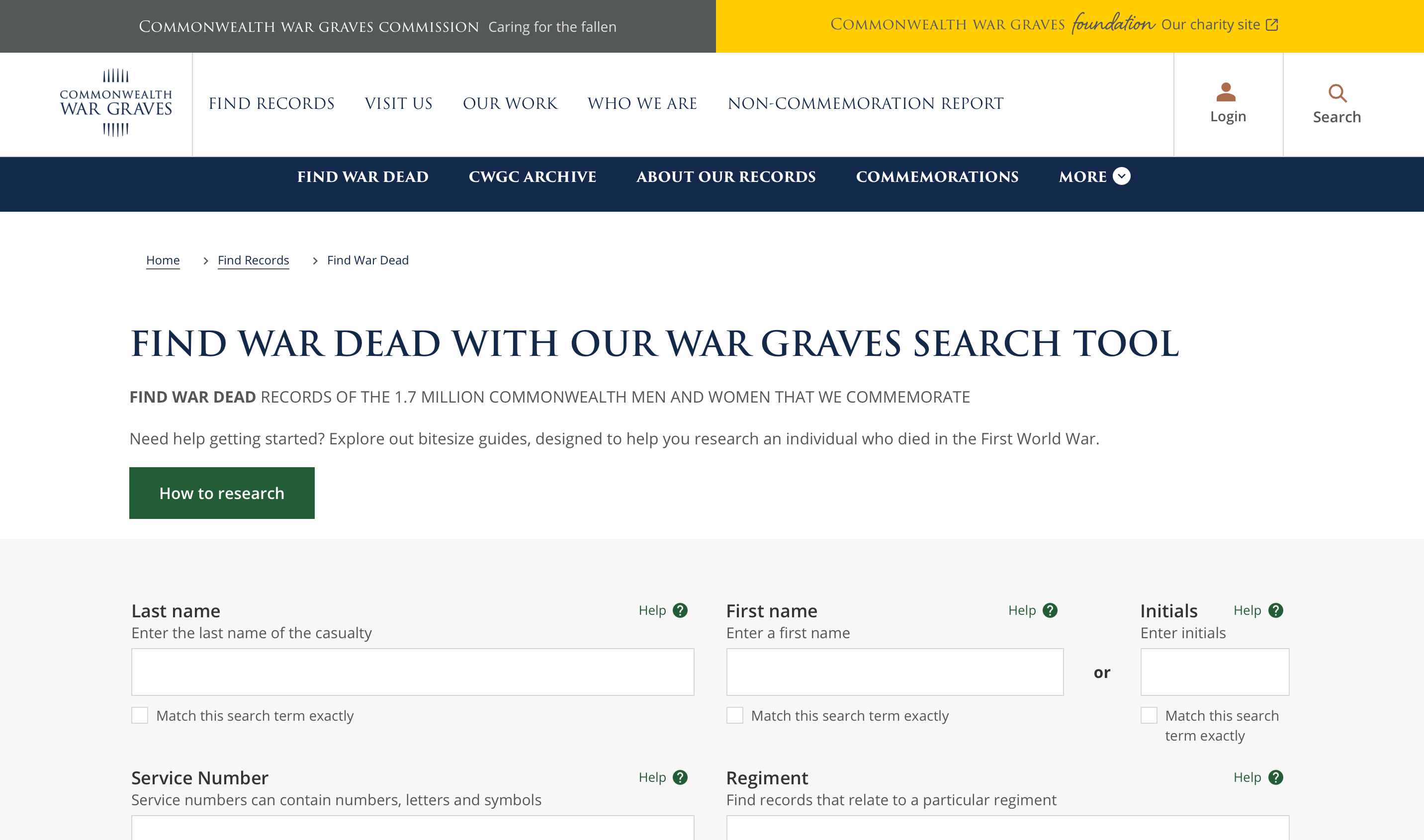
Task: Tick exact match checkbox under First name
Action: tap(735, 715)
